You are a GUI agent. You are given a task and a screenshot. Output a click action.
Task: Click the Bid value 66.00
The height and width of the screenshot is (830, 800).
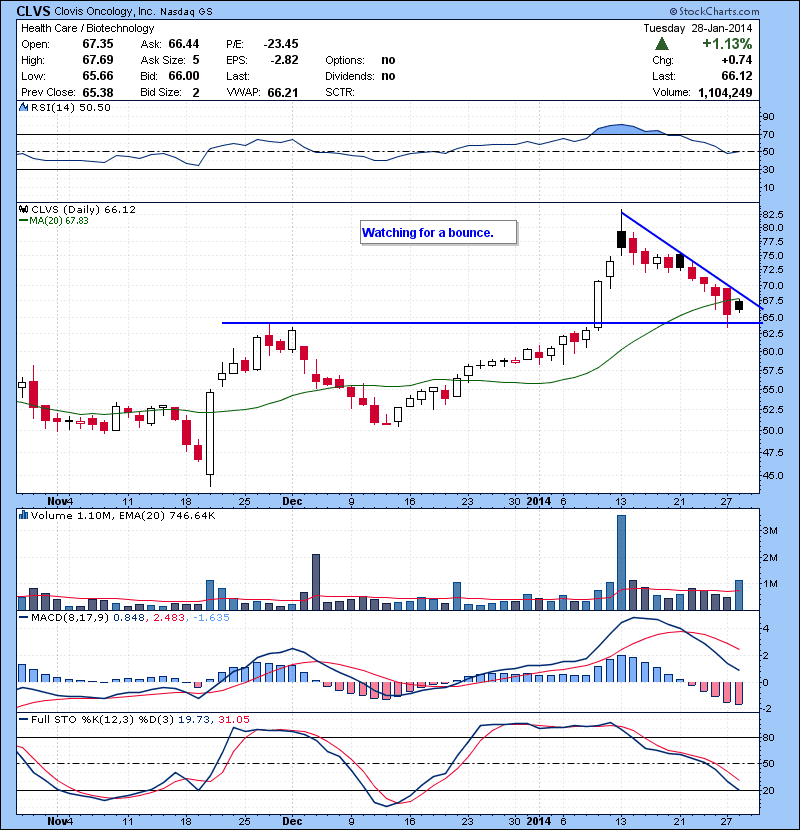184,76
